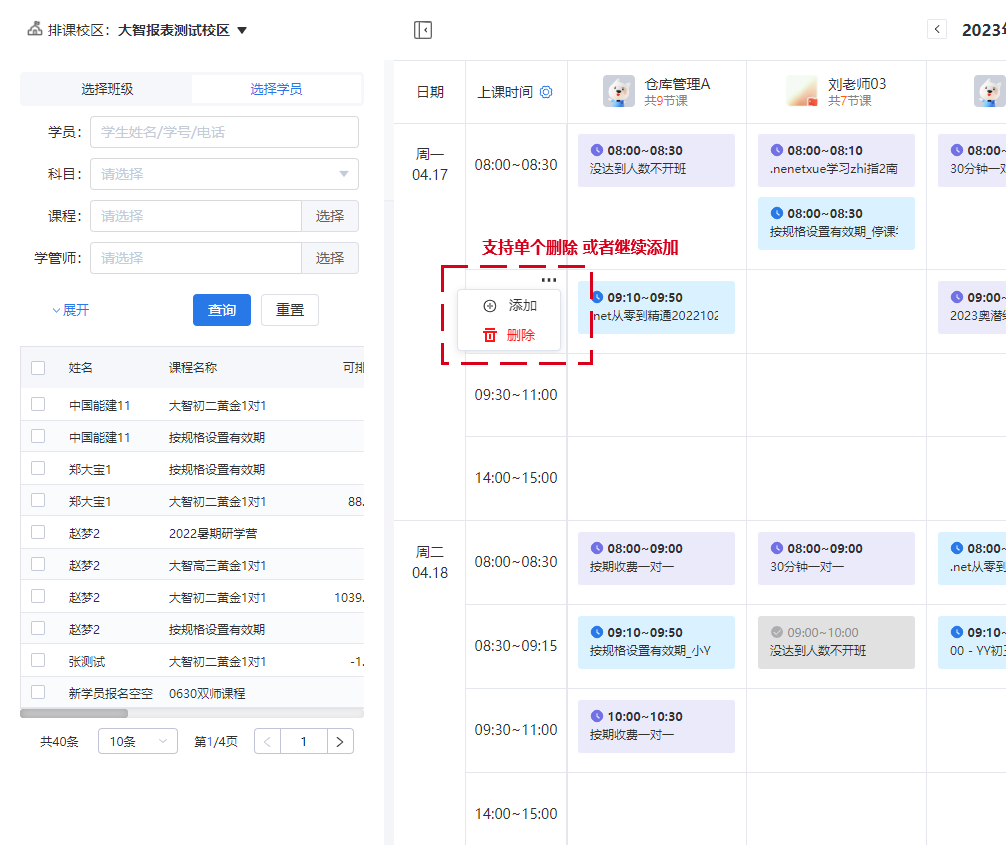Click the 课程 input field
The width and height of the screenshot is (1006, 845).
(196, 216)
